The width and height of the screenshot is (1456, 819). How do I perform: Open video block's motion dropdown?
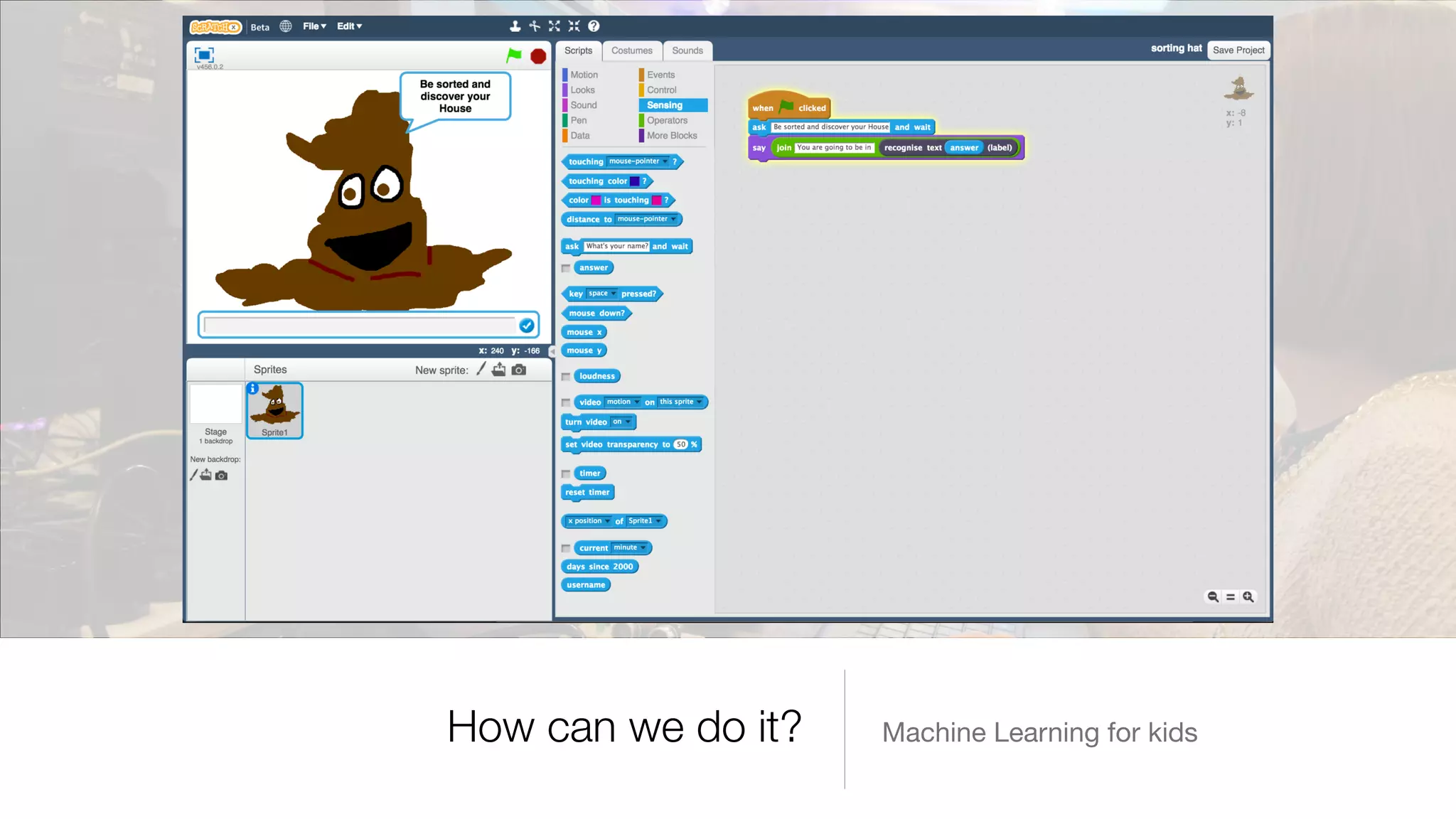pyautogui.click(x=623, y=402)
